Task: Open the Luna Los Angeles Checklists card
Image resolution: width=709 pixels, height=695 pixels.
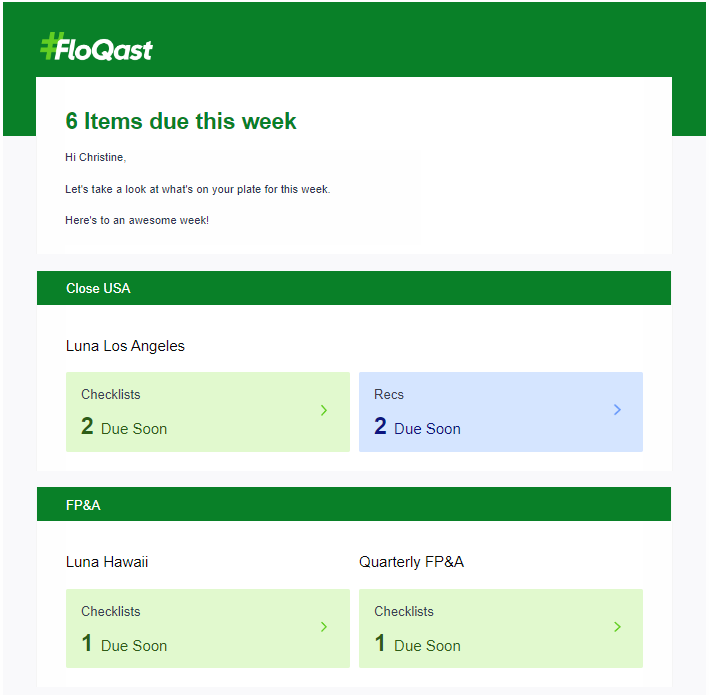Action: coord(208,412)
